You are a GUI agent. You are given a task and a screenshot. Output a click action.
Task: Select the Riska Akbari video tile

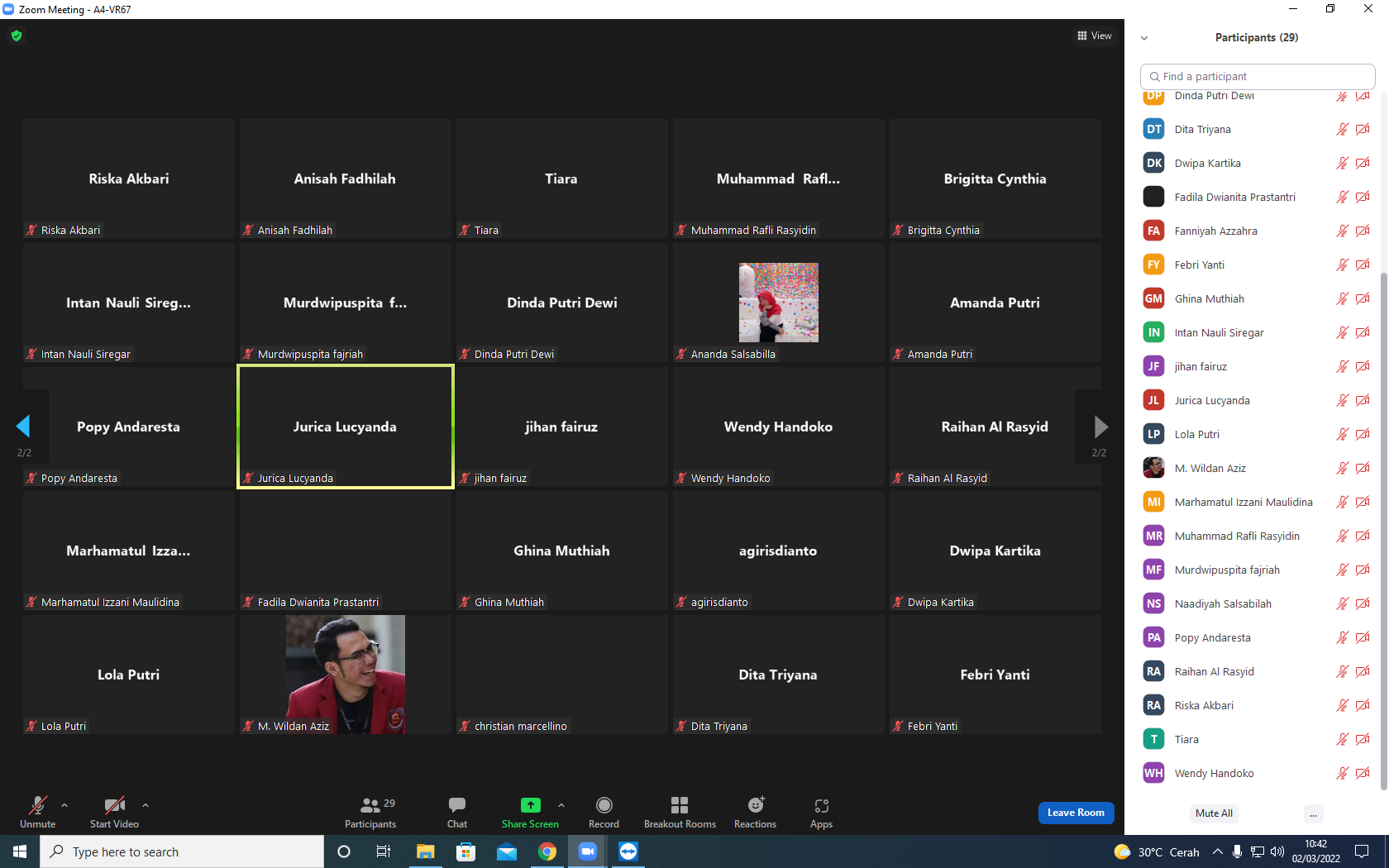tap(129, 179)
